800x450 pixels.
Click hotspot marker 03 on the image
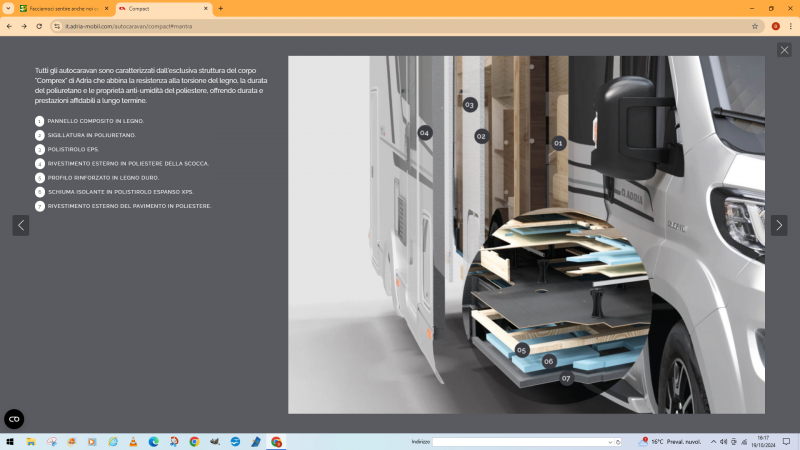click(x=469, y=104)
